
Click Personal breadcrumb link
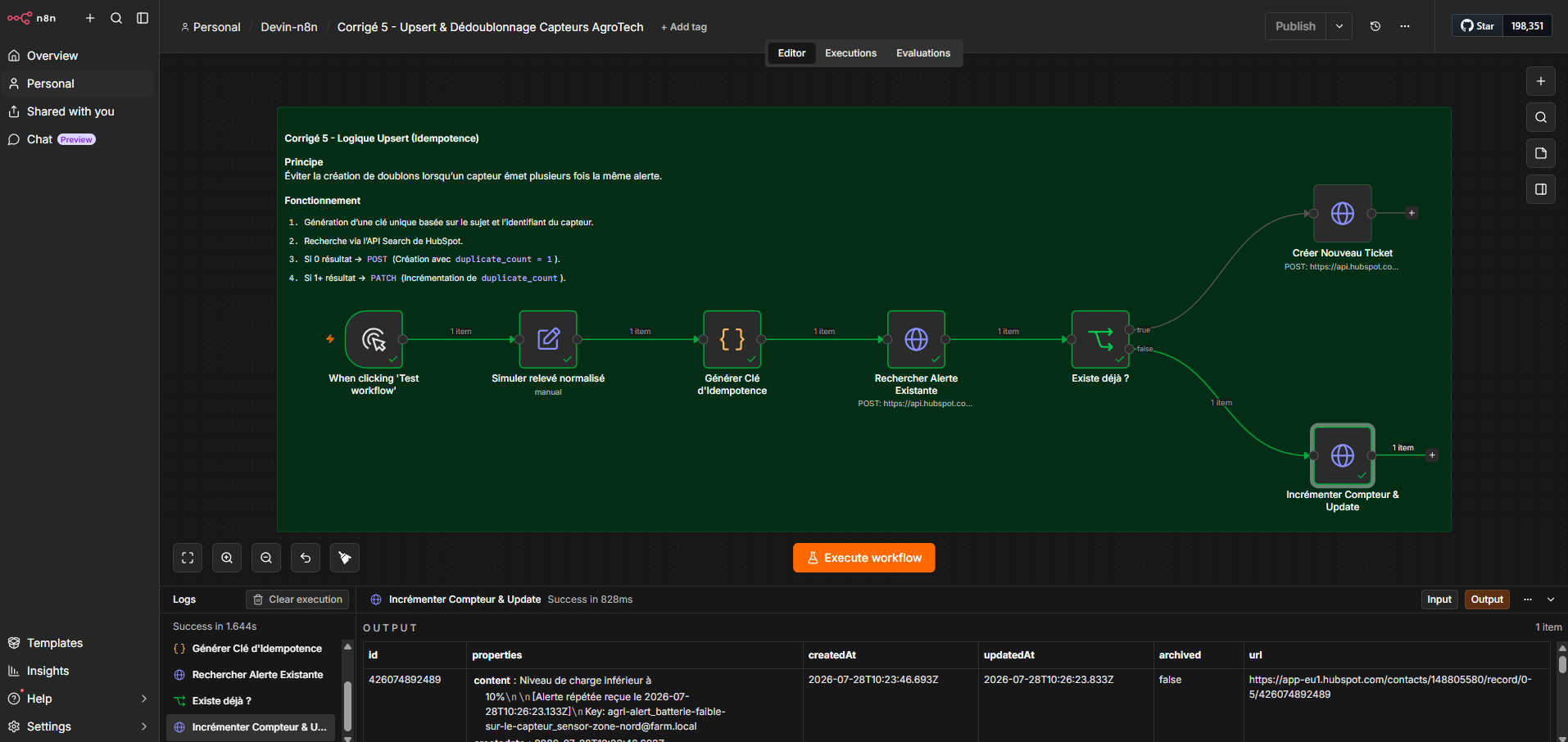pyautogui.click(x=211, y=27)
